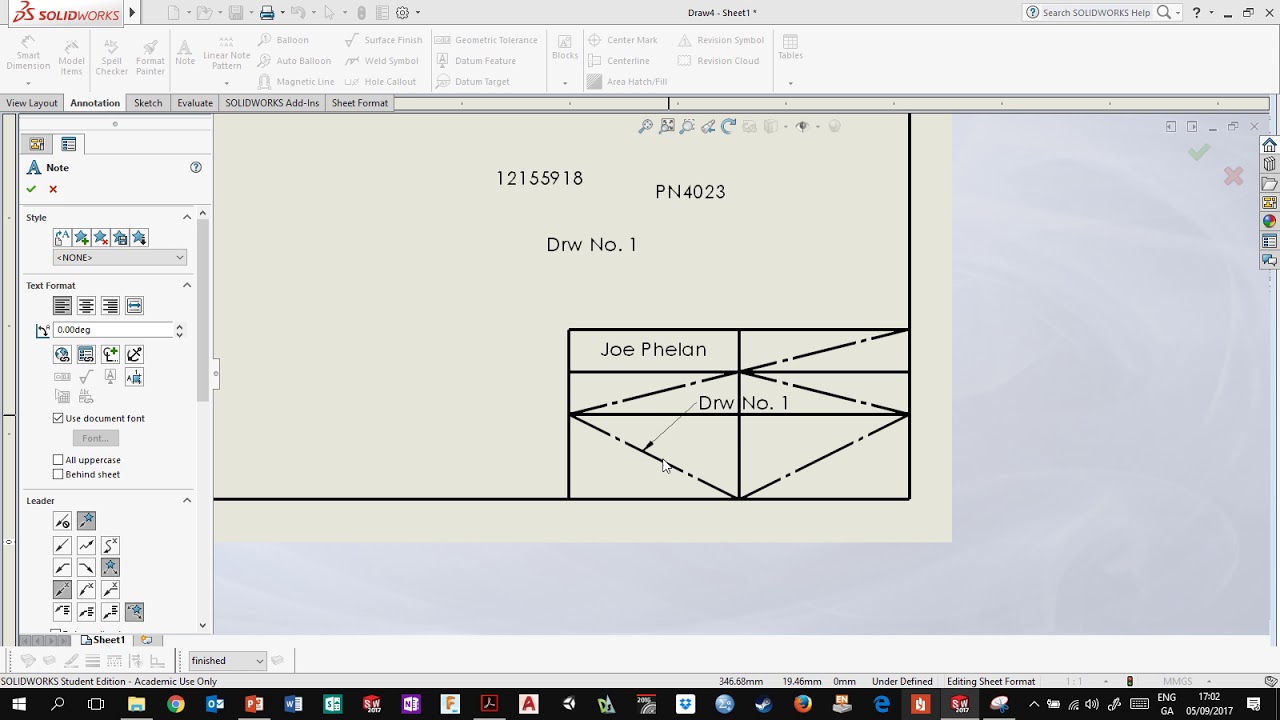
Task: Click the Load Style icon
Action: 139,237
